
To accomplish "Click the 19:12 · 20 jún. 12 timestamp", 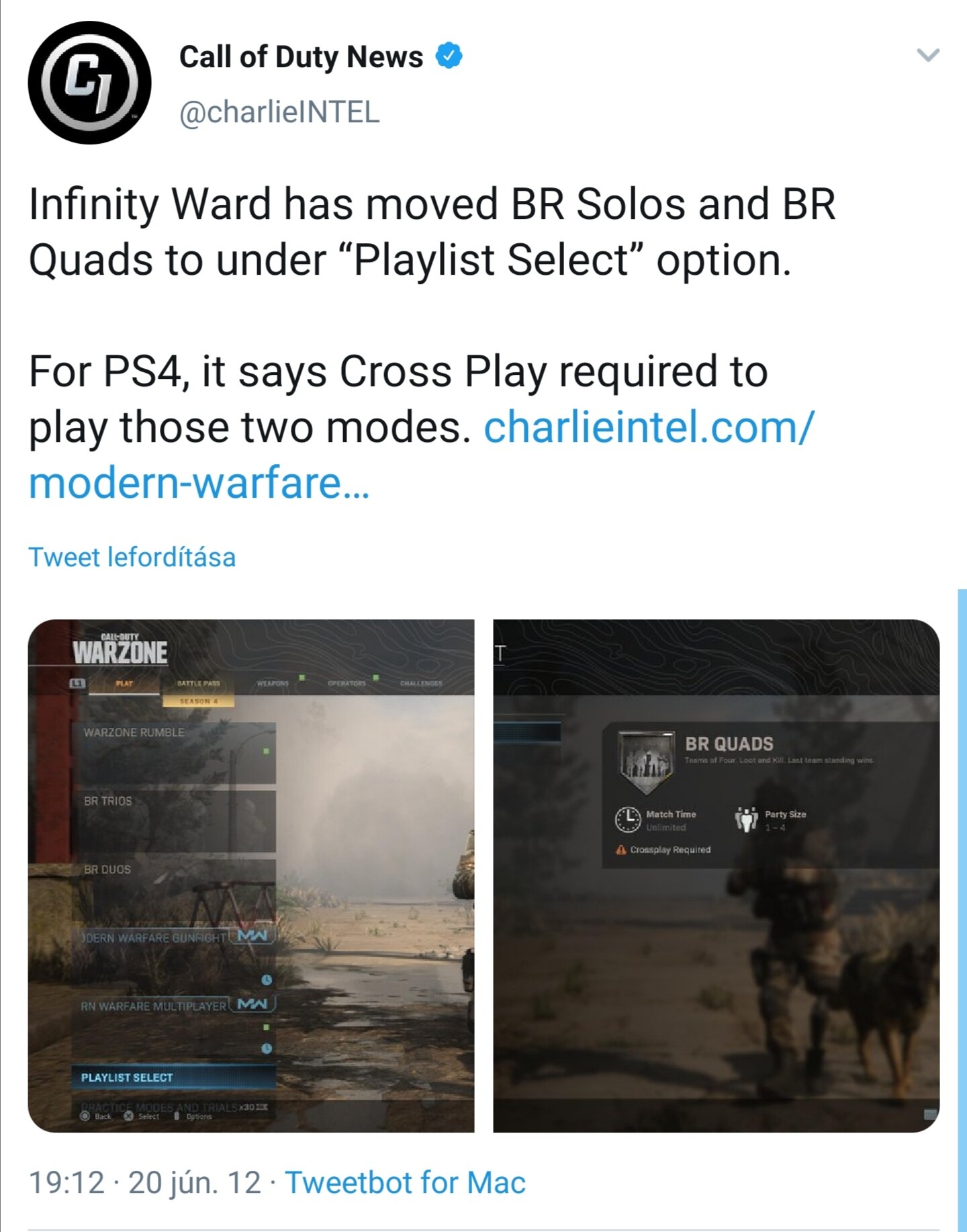I will (144, 1182).
